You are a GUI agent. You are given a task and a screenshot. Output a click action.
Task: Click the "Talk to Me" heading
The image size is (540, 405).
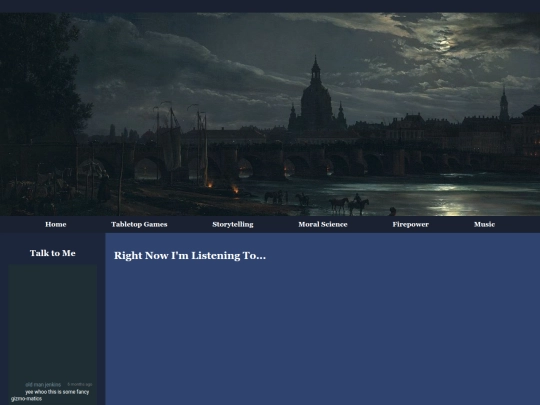tap(53, 253)
